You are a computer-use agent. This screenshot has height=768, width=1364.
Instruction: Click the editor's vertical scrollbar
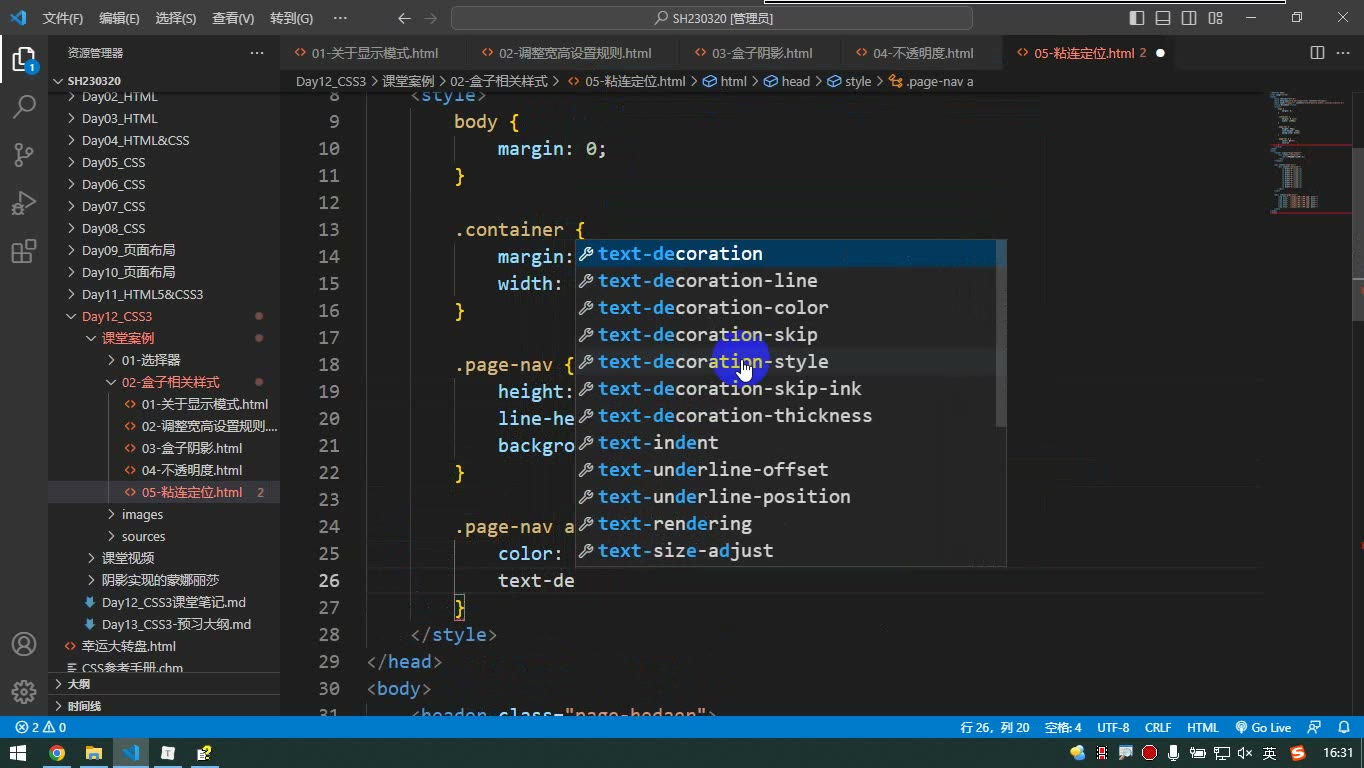[x=1357, y=234]
